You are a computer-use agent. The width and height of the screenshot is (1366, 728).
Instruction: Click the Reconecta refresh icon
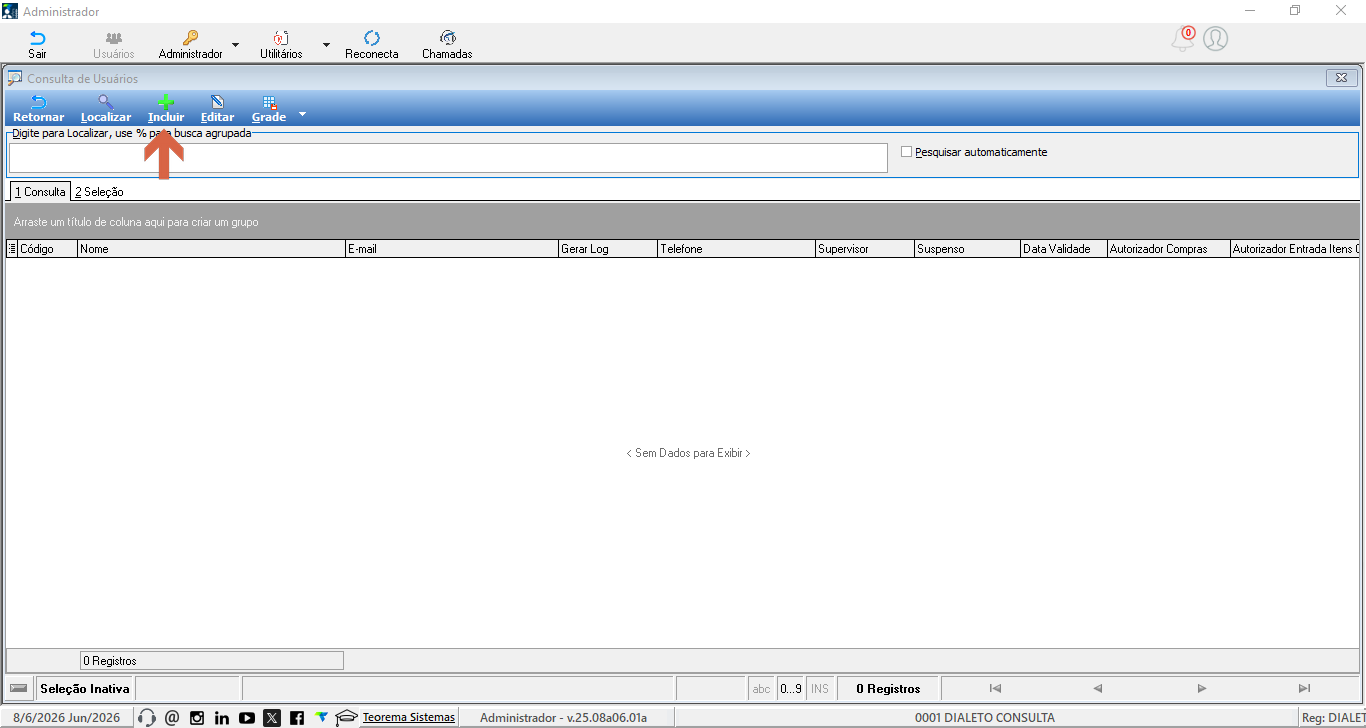click(x=372, y=38)
